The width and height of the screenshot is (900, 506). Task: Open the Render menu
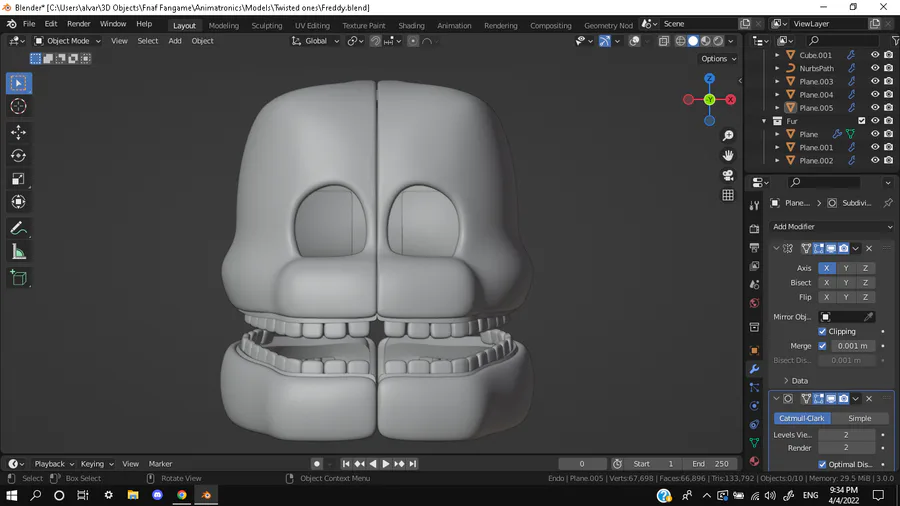[79, 24]
